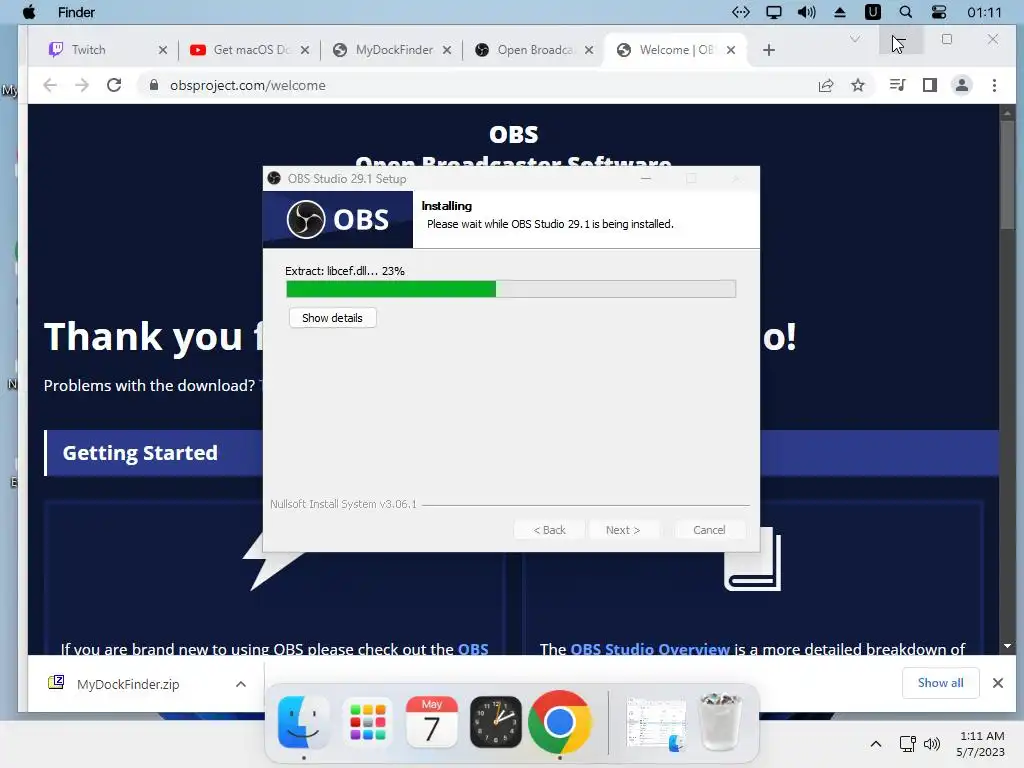The image size is (1024, 768).
Task: Click the 01:11 clock in menu bar
Action: click(x=984, y=12)
